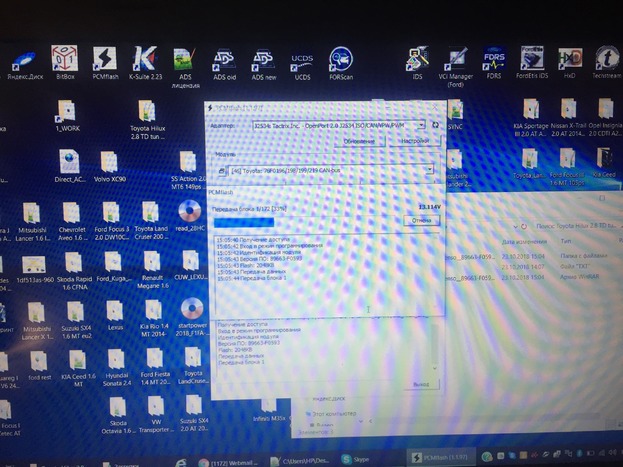The width and height of the screenshot is (623, 467).
Task: Launch the UCDS desktop shortcut
Action: point(301,62)
